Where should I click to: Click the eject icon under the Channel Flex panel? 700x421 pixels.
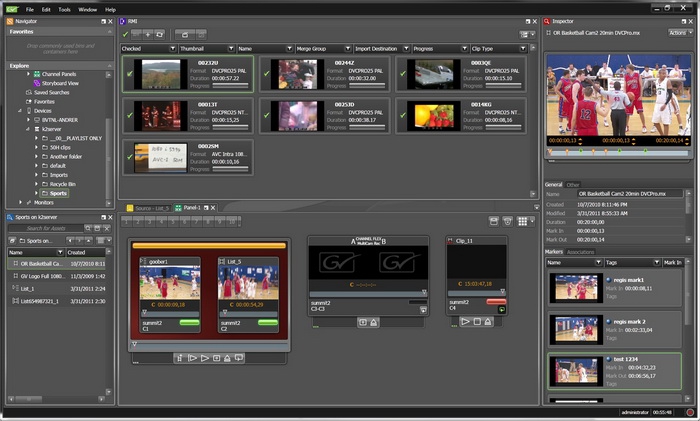point(374,322)
